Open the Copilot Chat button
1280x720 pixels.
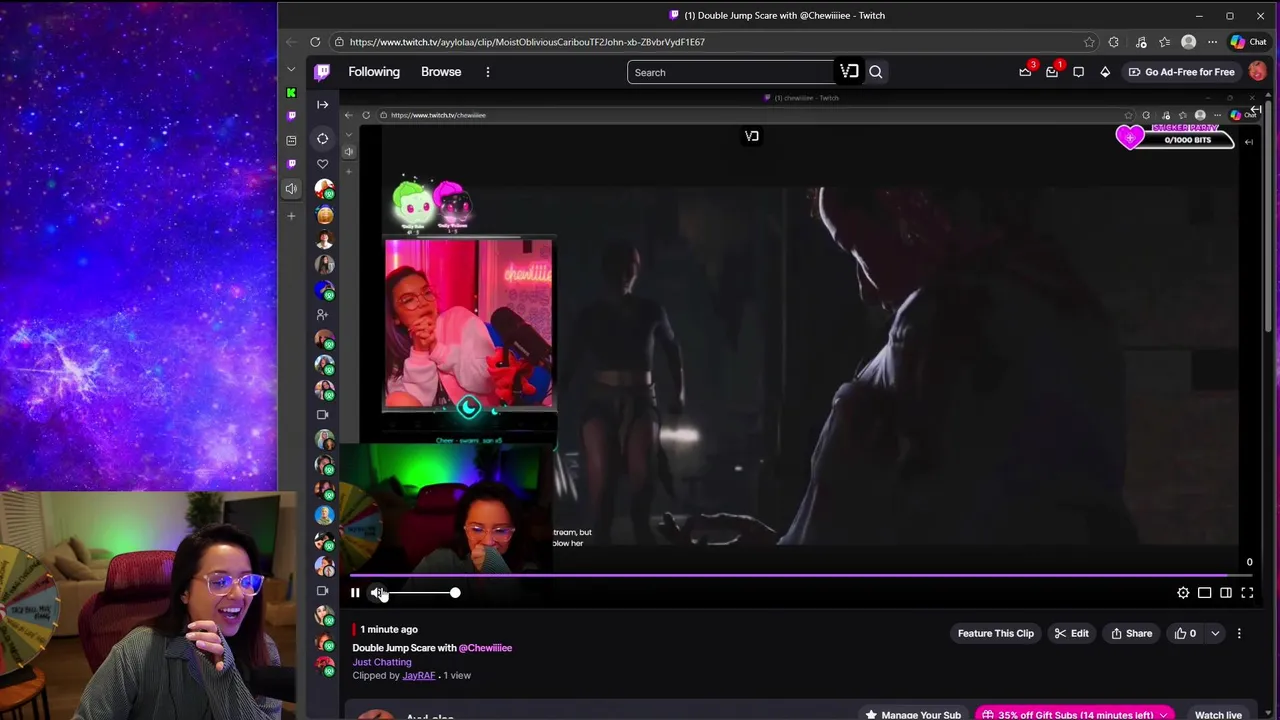(1249, 42)
